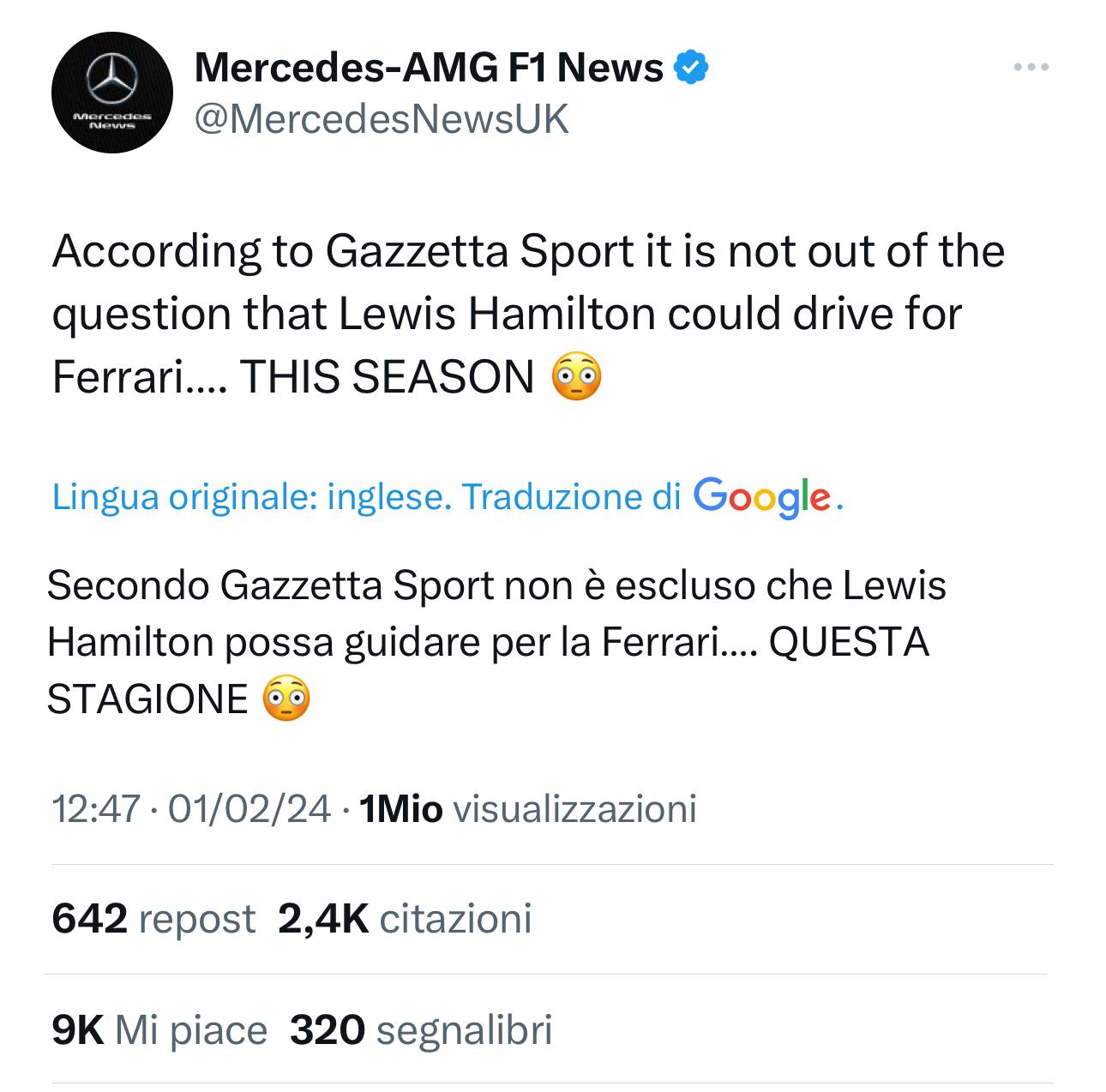Viewport: 1106px width, 1092px height.
Task: View the 1Mio visualizzazioni stats
Action: point(528,808)
